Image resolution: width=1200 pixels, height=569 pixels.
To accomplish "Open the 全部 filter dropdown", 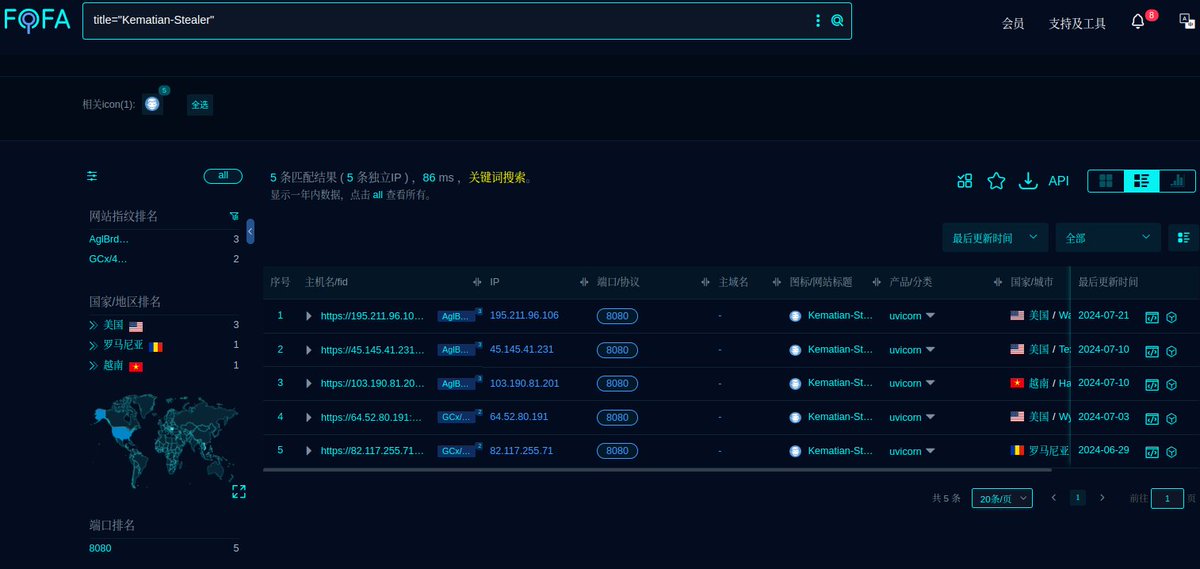I will 1108,238.
